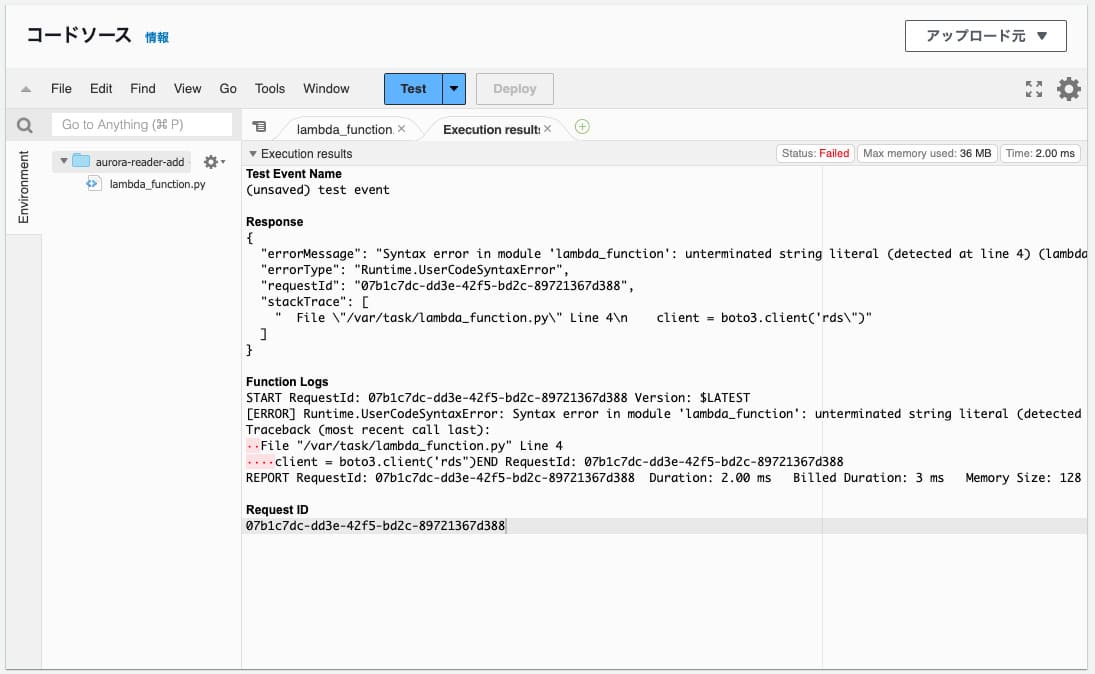Open the File menu

pyautogui.click(x=61, y=89)
